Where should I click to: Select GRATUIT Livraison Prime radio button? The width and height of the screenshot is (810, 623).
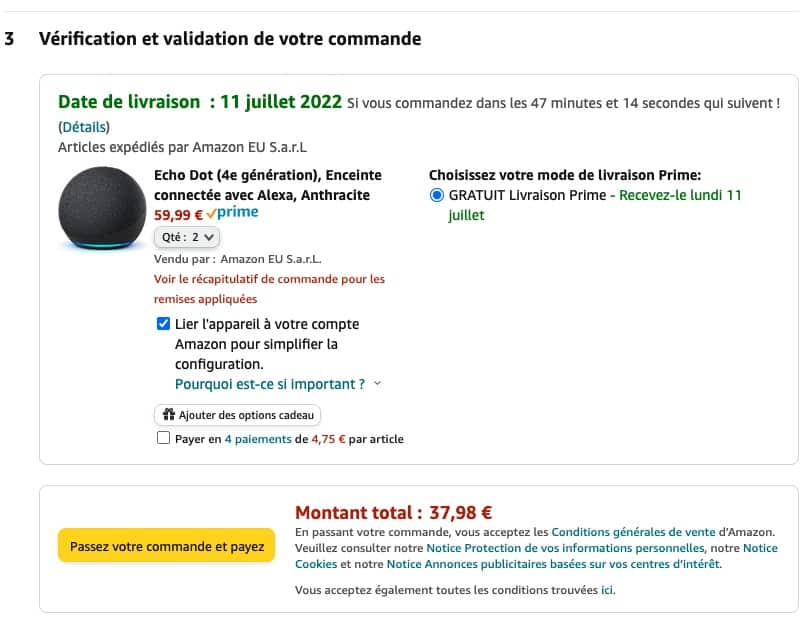pos(437,195)
